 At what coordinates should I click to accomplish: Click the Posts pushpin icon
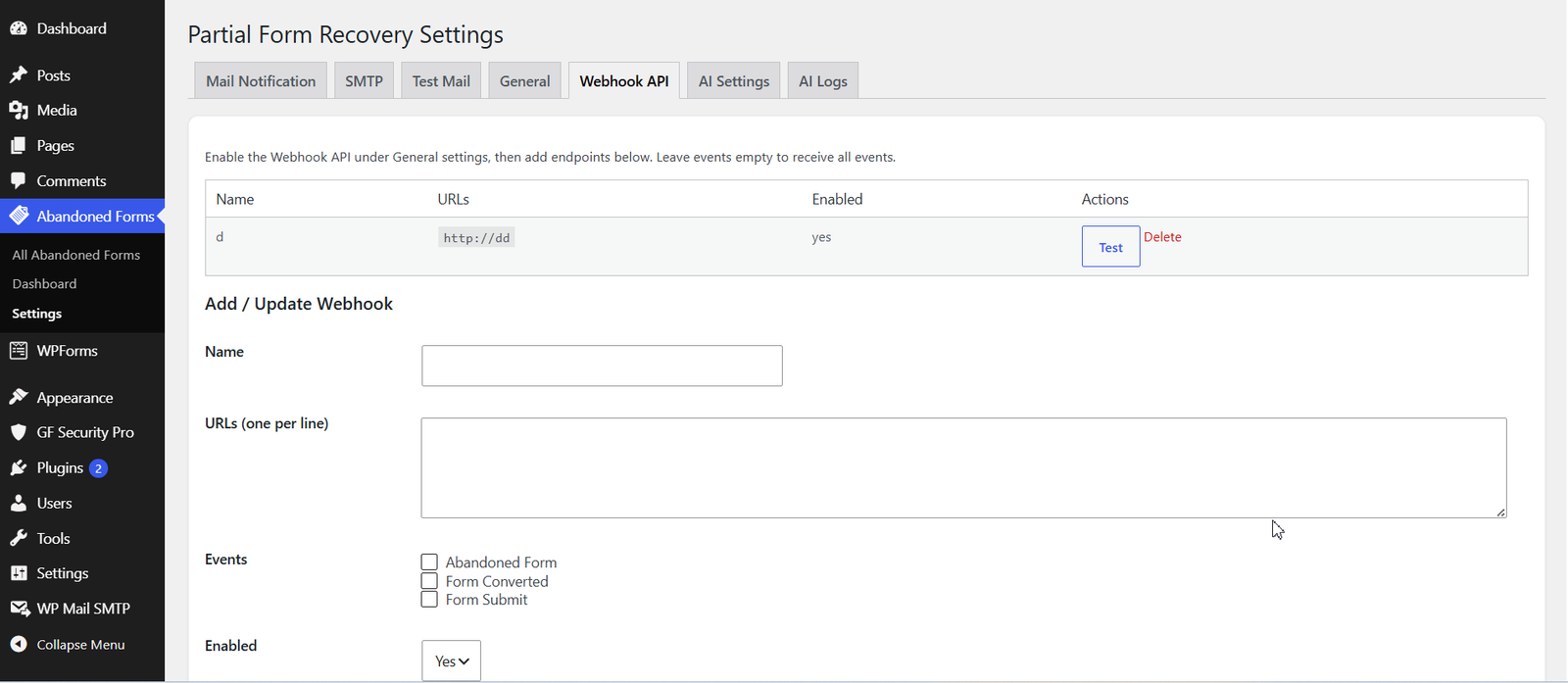[x=19, y=75]
